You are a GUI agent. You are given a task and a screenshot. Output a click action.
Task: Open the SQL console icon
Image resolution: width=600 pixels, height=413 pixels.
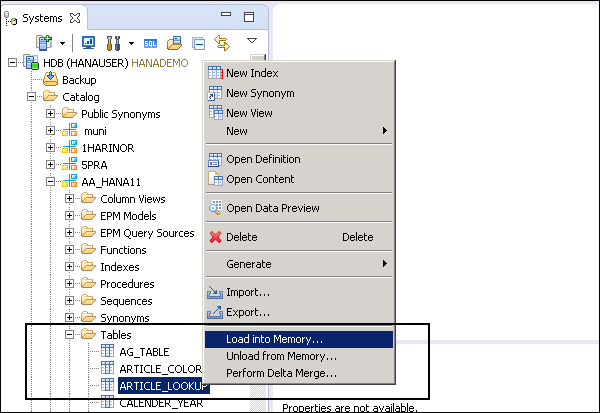(x=150, y=44)
